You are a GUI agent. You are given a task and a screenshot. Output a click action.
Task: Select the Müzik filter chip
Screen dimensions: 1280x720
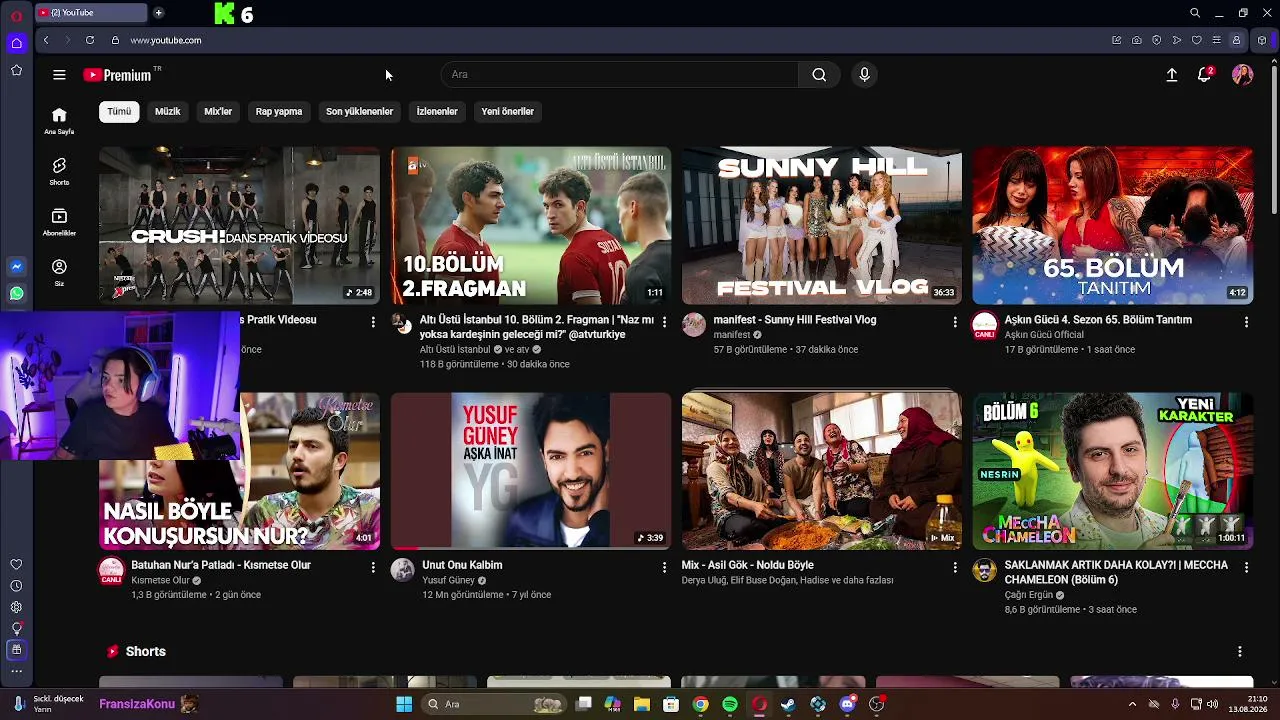[x=168, y=112]
